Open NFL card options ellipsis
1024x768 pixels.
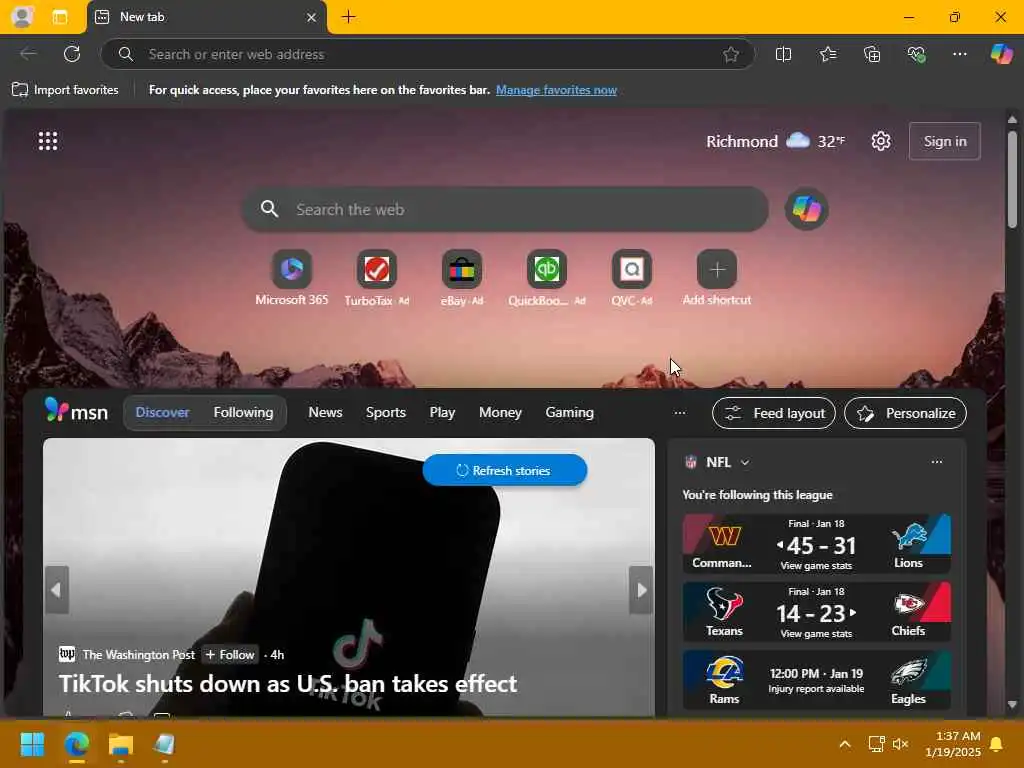pyautogui.click(x=936, y=462)
